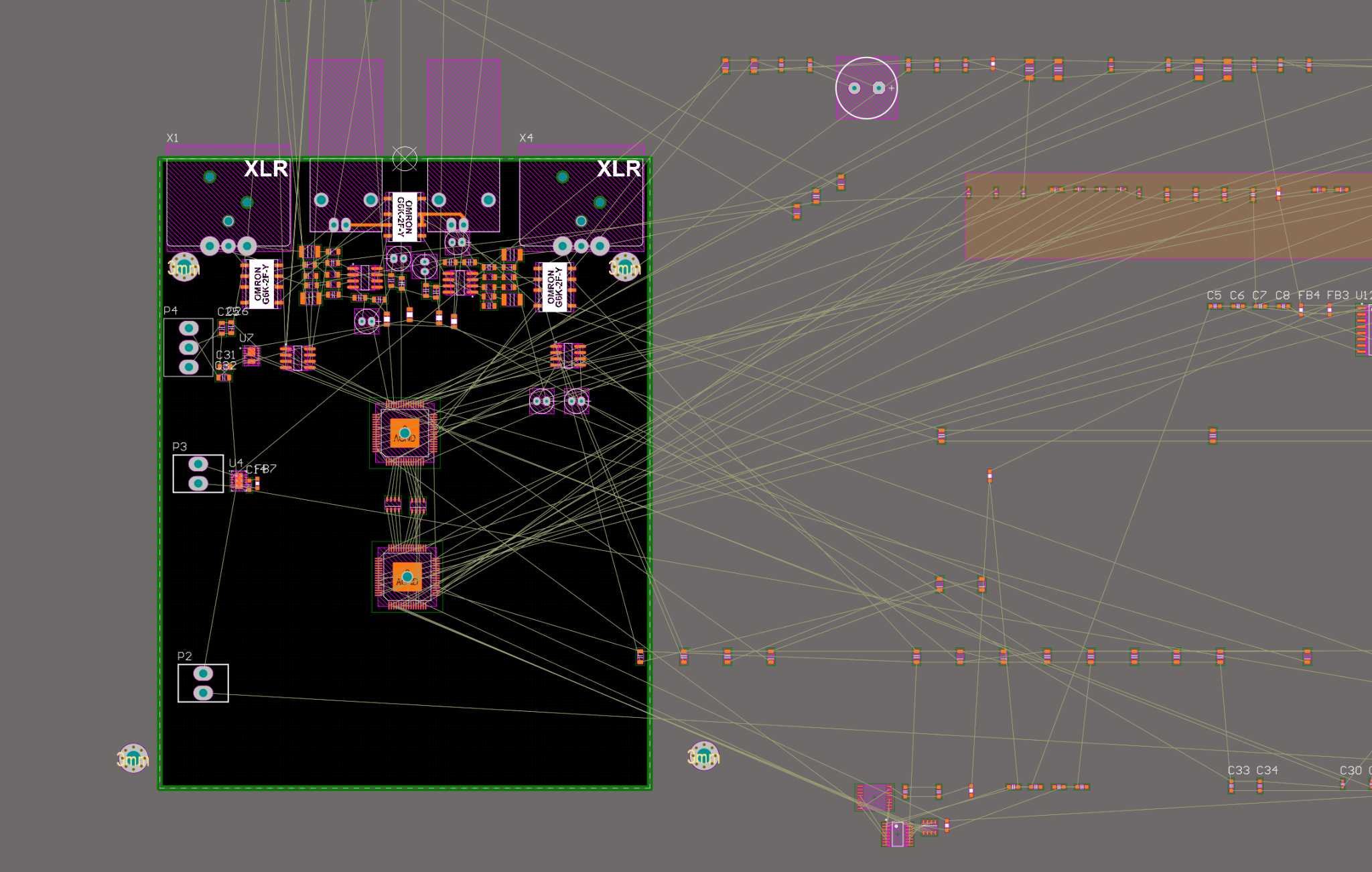This screenshot has height=872, width=1372.
Task: Select the OMRON relay between the two jack connectors
Action: [x=405, y=216]
